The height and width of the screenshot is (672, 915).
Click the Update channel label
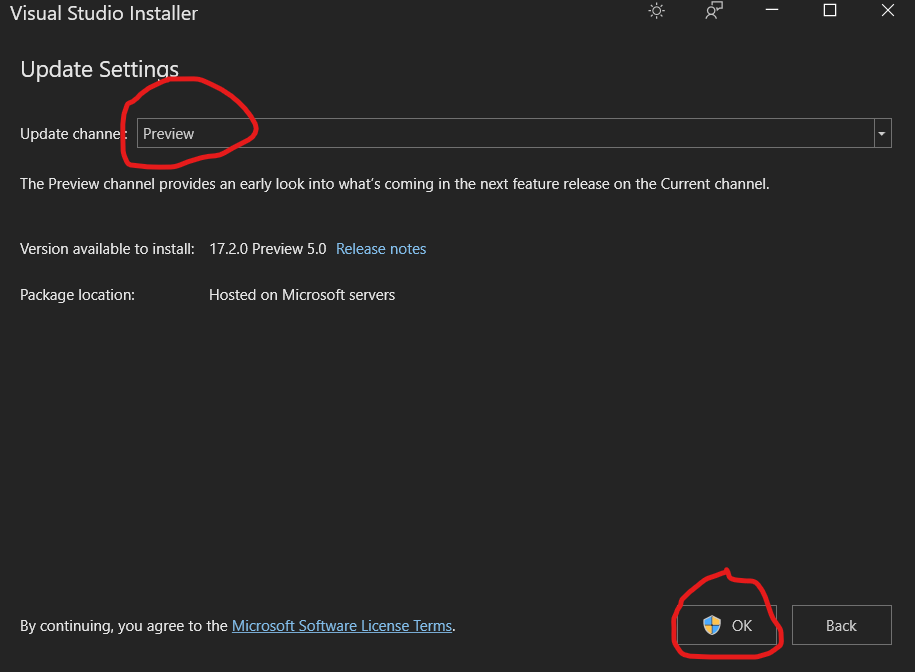pyautogui.click(x=72, y=134)
